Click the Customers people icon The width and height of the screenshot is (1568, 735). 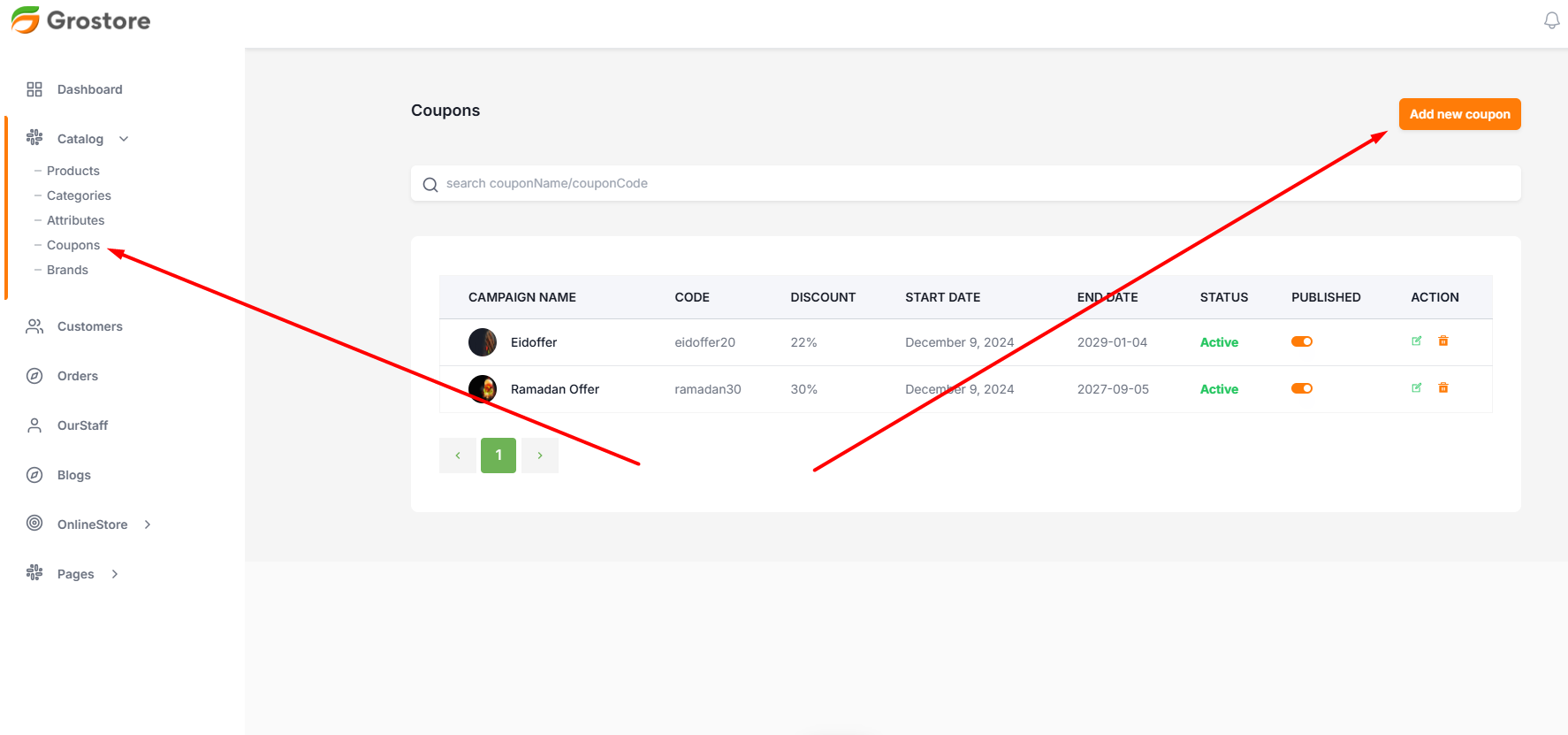tap(34, 326)
